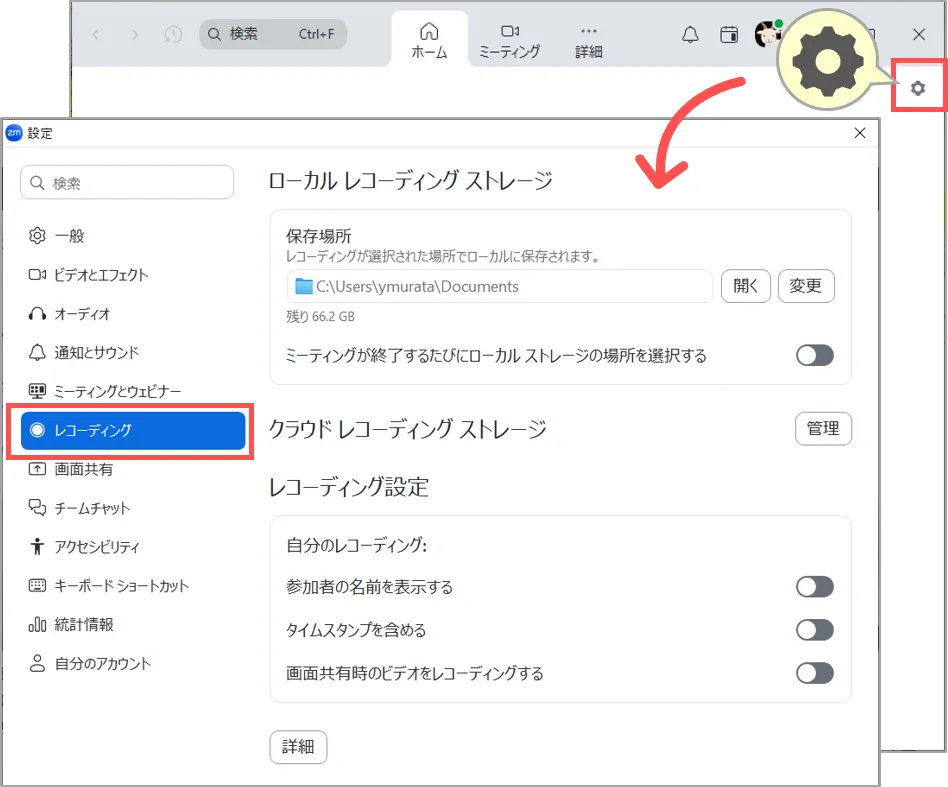Click 変更 button to change folder
The width and height of the screenshot is (948, 787).
806,286
